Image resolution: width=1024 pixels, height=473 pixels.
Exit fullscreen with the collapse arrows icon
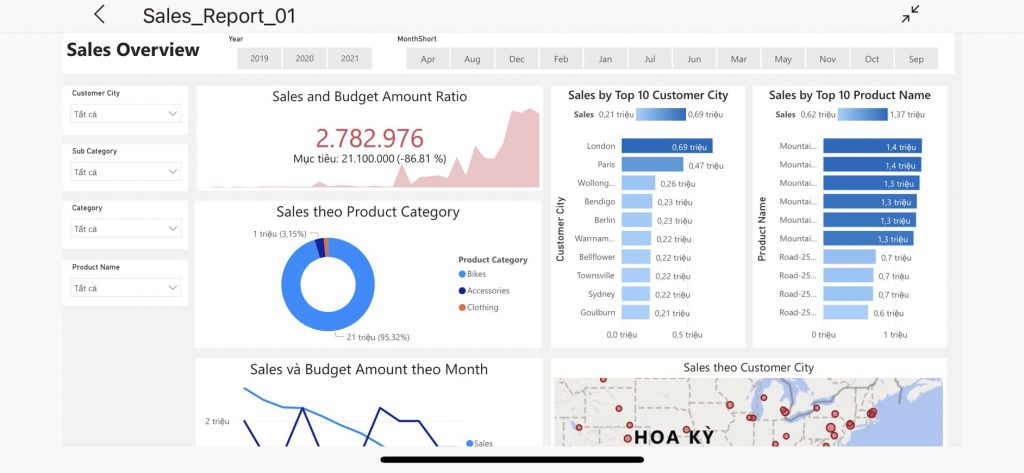pos(910,14)
